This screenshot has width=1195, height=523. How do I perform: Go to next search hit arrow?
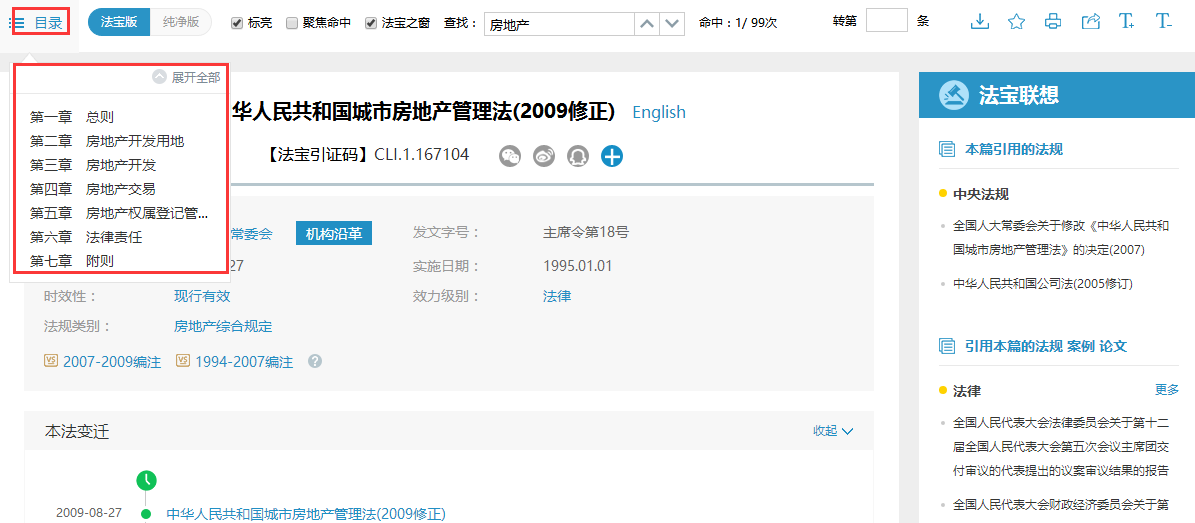671,24
